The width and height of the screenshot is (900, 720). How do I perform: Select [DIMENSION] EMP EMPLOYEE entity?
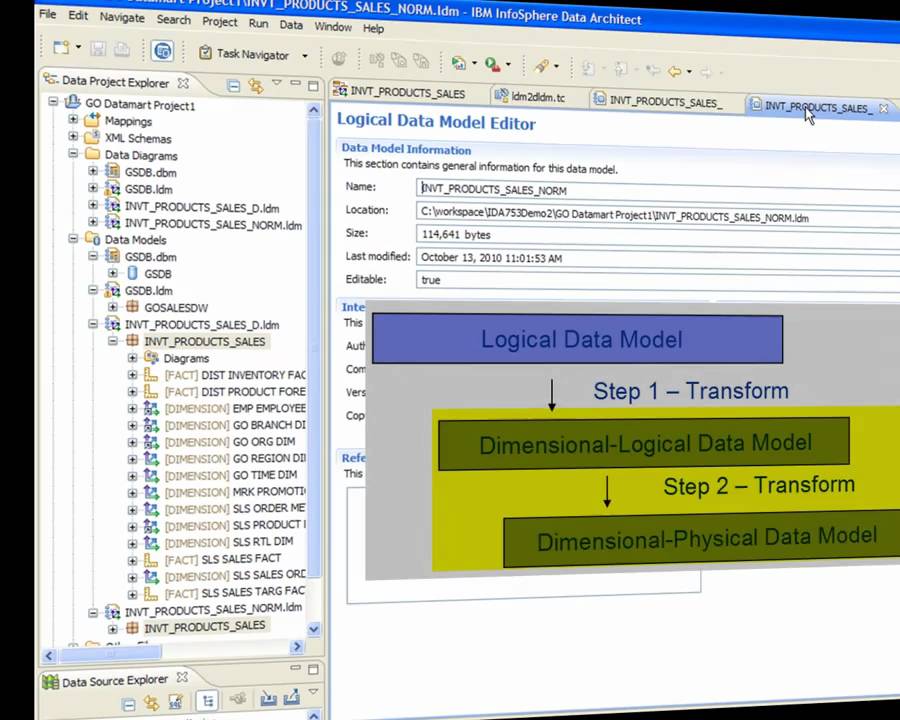235,408
